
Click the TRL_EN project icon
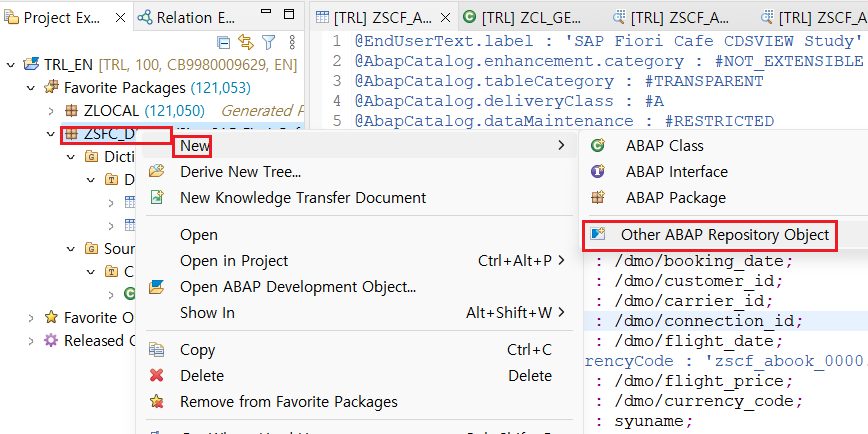[31, 64]
